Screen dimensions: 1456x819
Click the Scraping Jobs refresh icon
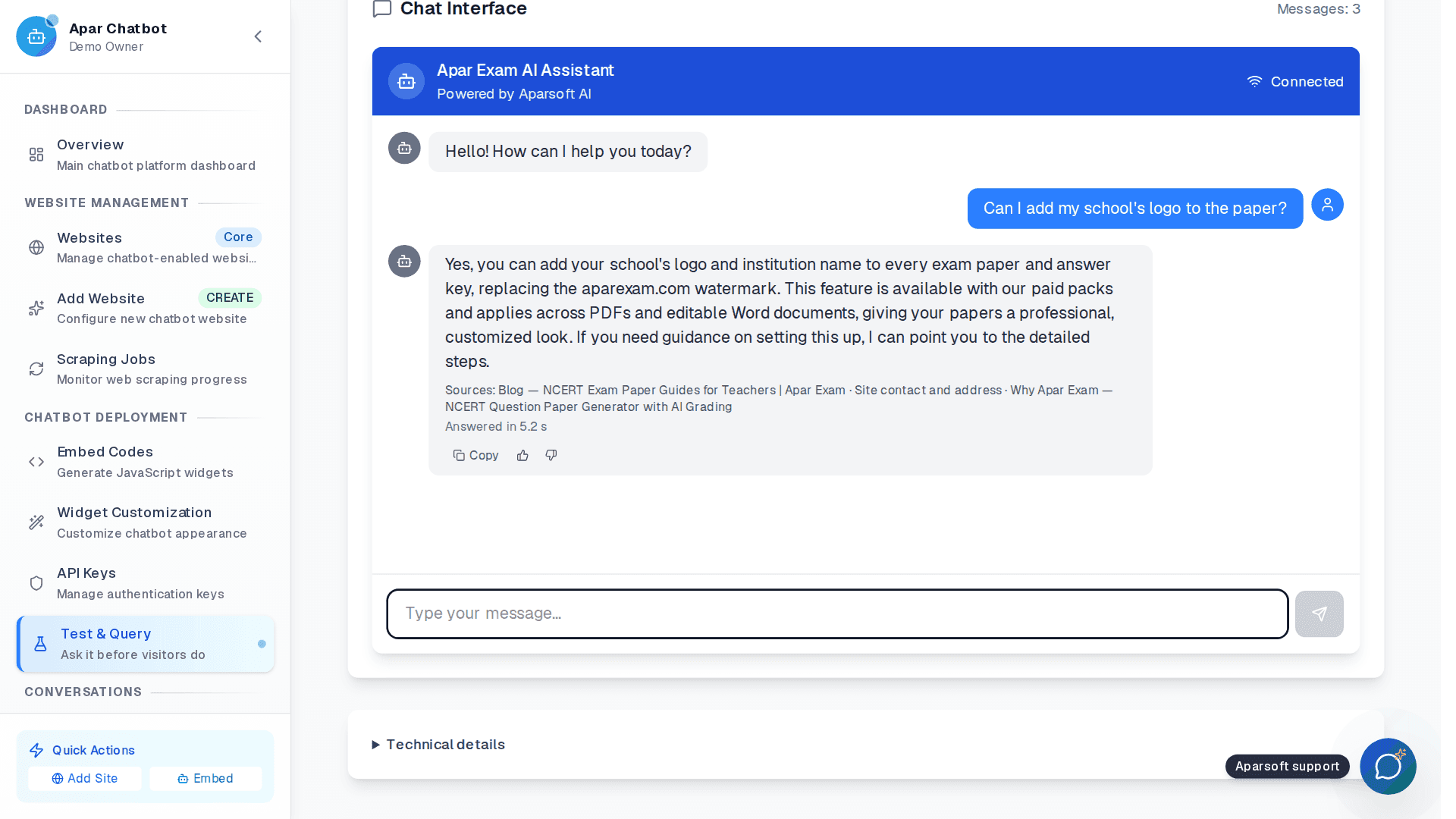[x=36, y=369]
